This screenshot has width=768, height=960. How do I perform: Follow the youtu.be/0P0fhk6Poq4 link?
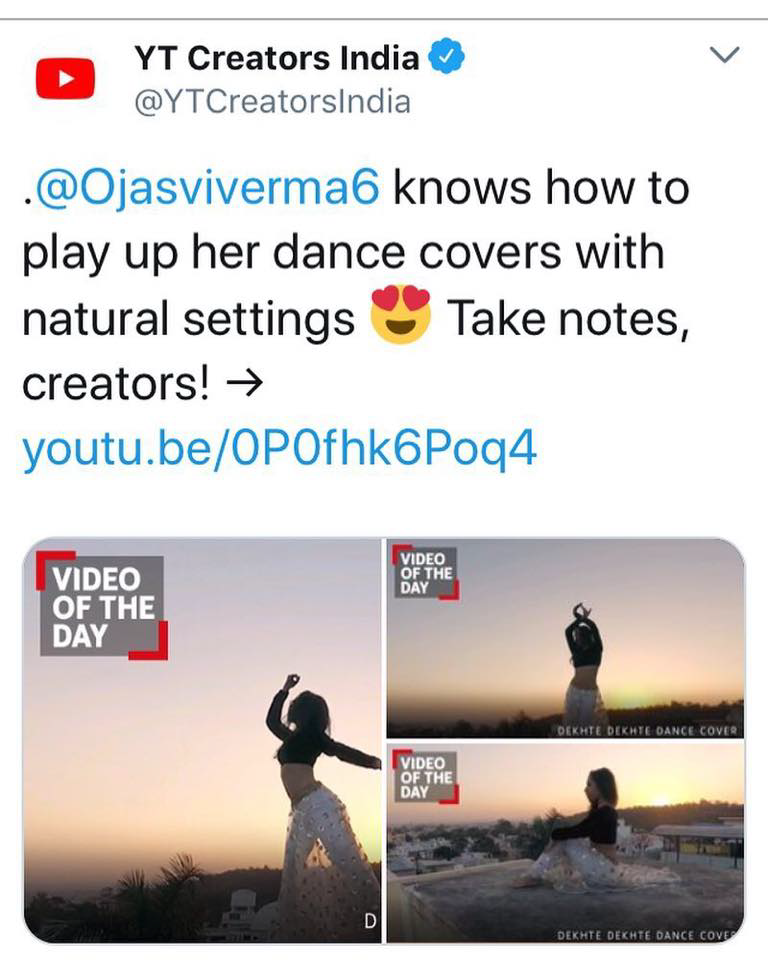coord(279,450)
